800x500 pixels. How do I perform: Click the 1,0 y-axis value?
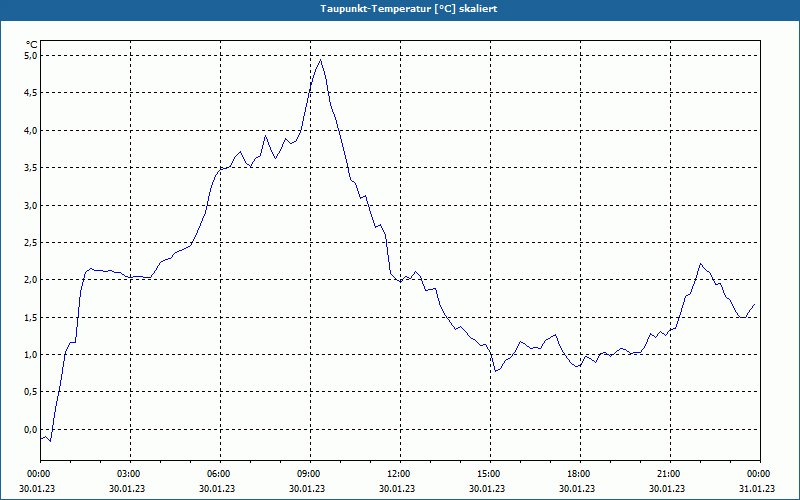[31, 355]
